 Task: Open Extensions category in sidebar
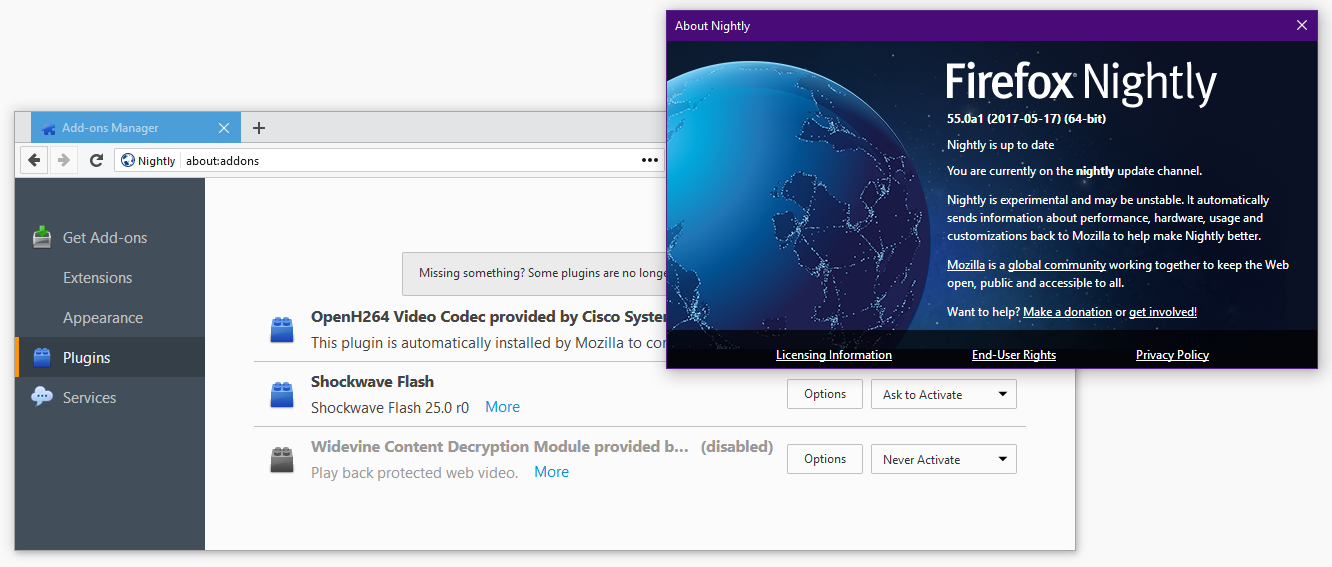point(110,277)
